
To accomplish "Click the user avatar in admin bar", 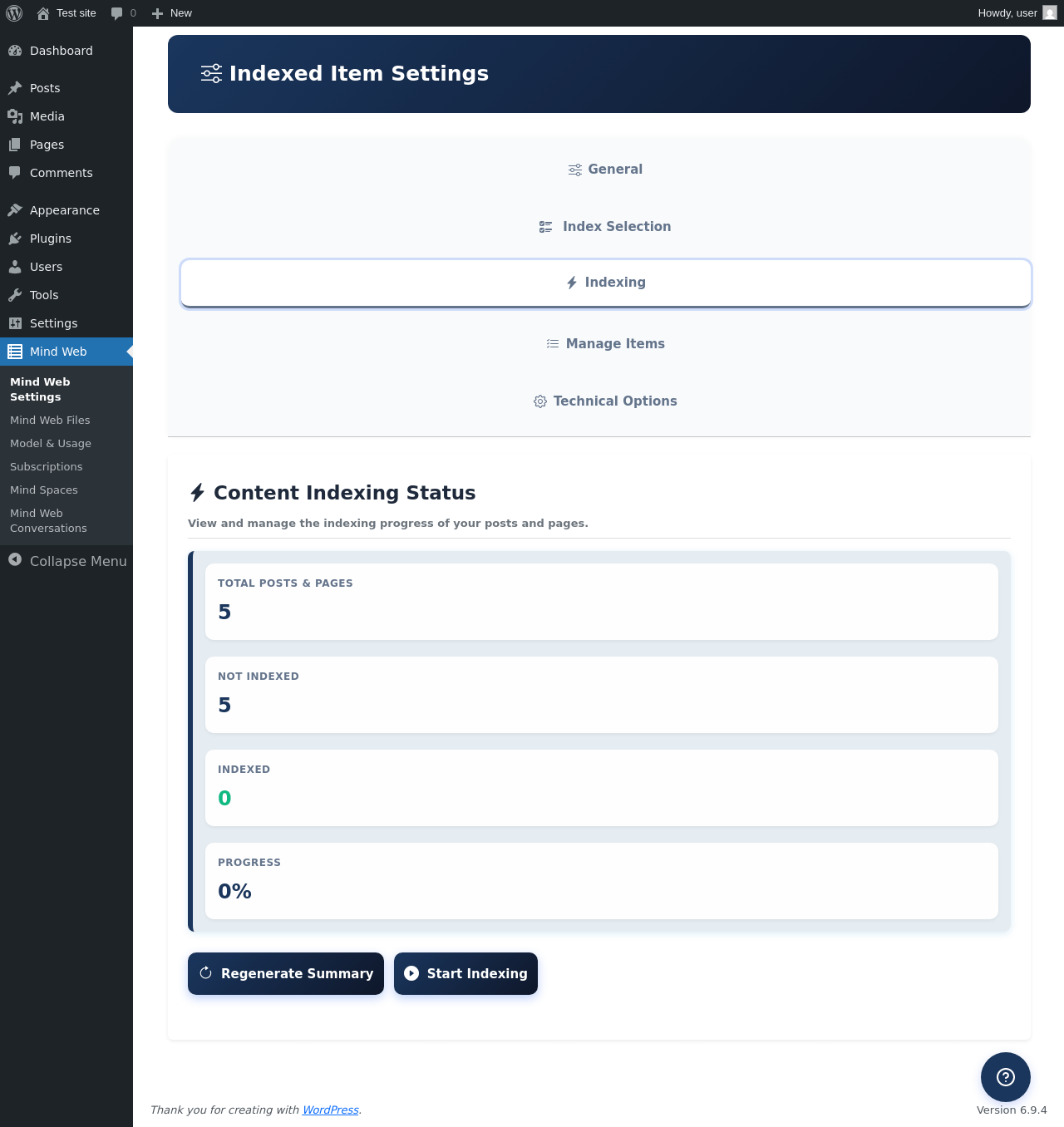I will [x=1050, y=13].
